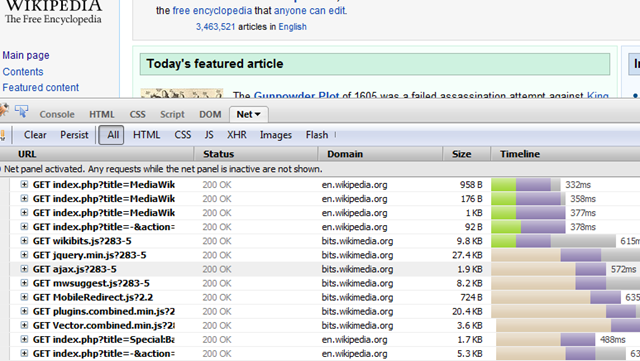Viewport: 640px width, 361px height.
Task: Expand the Special:Ba index.php request
Action: point(24,339)
